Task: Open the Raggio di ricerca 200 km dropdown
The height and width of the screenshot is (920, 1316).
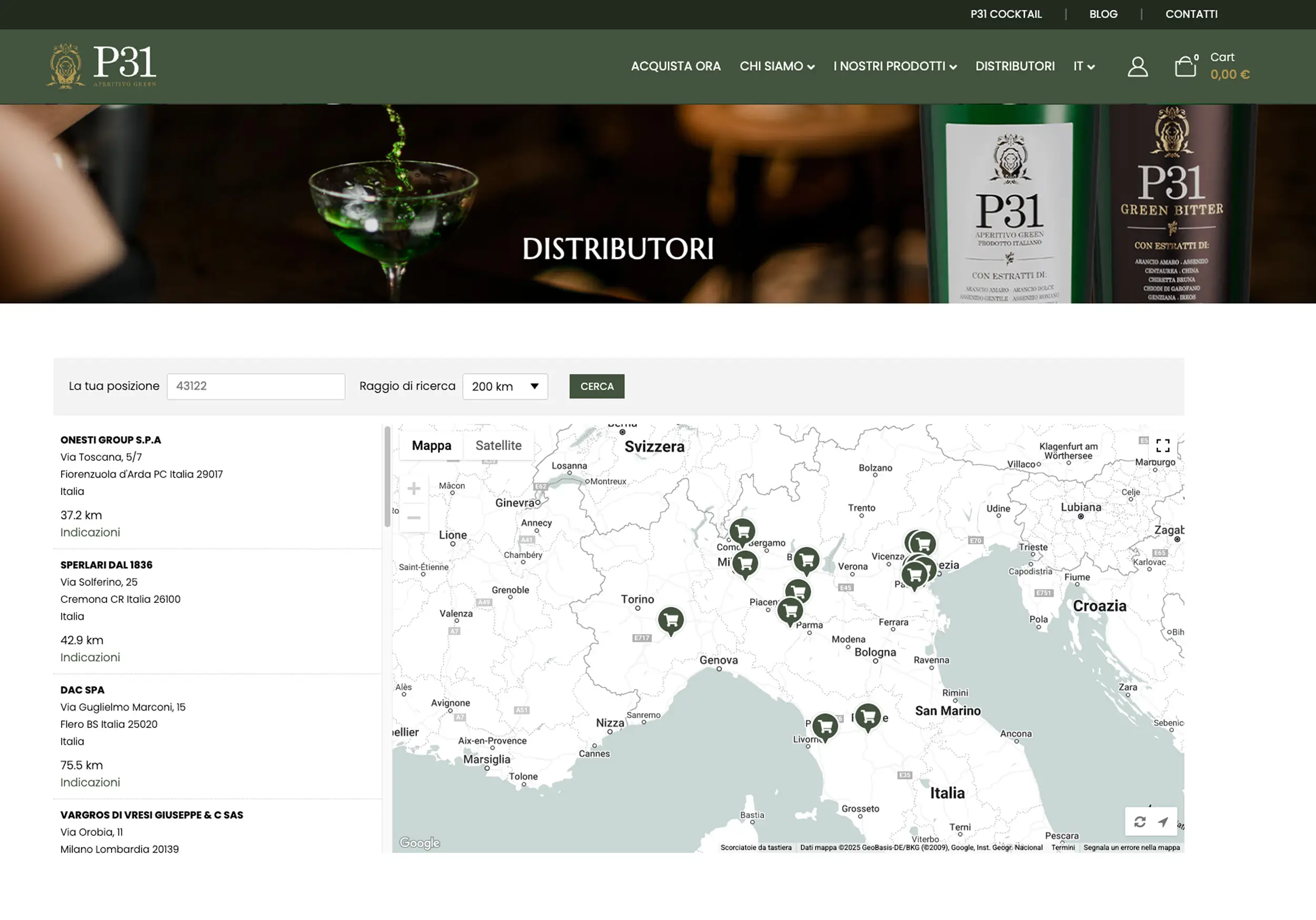Action: 504,387
